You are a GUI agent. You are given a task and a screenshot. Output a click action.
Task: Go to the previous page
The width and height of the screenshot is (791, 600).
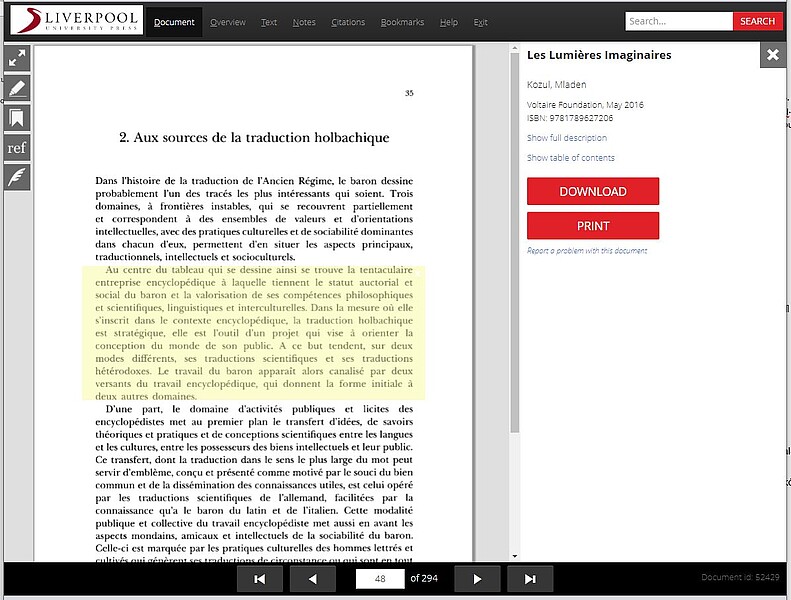tap(313, 579)
